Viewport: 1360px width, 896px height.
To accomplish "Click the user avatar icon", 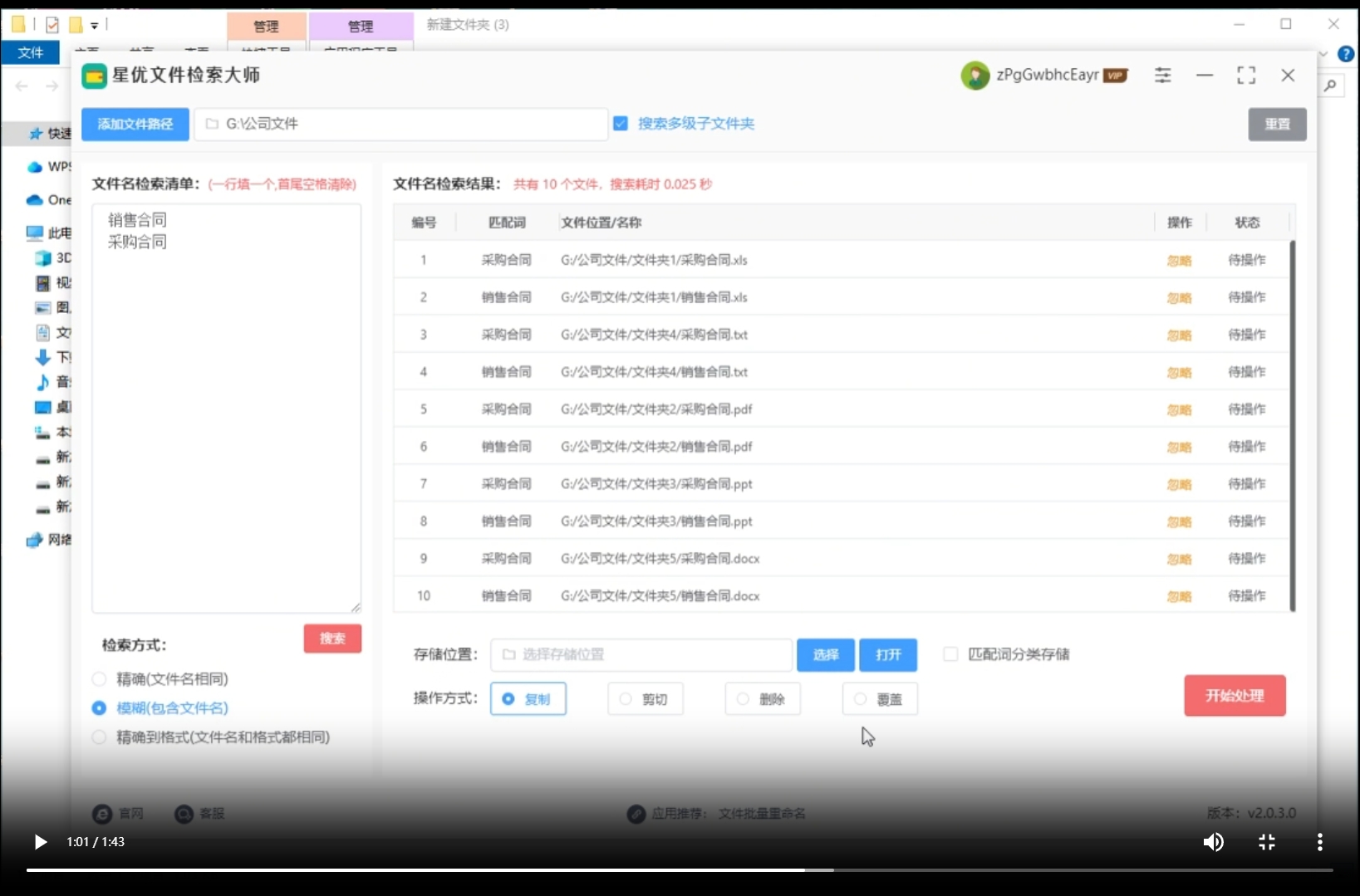I will (x=975, y=76).
